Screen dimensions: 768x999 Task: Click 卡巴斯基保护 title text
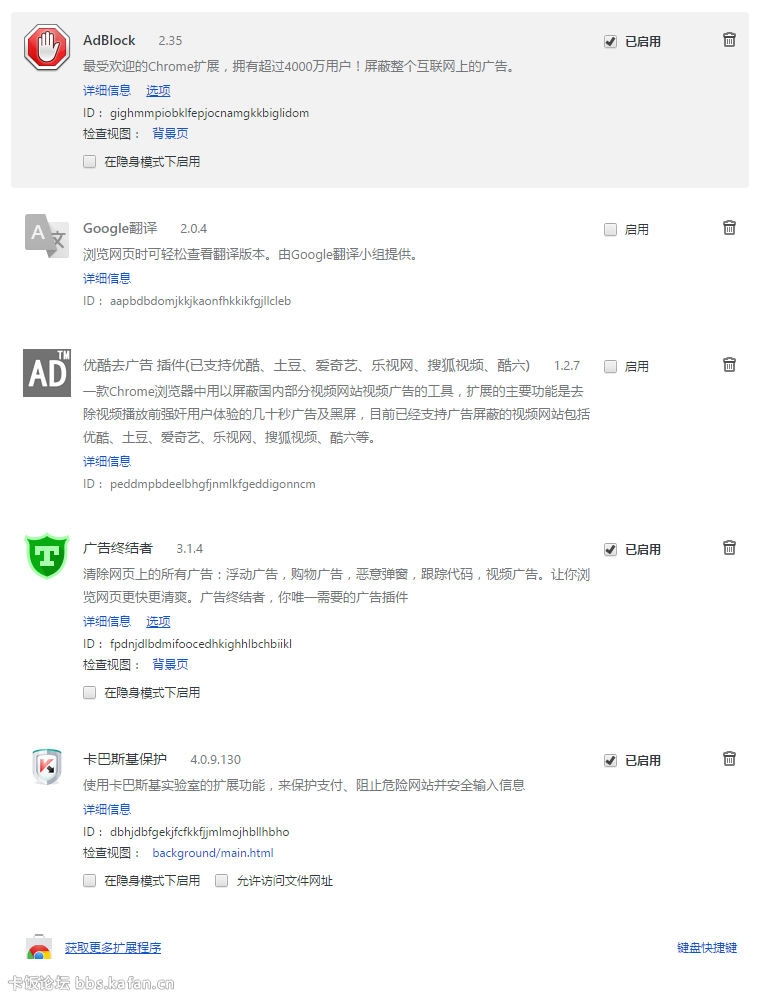click(x=125, y=759)
